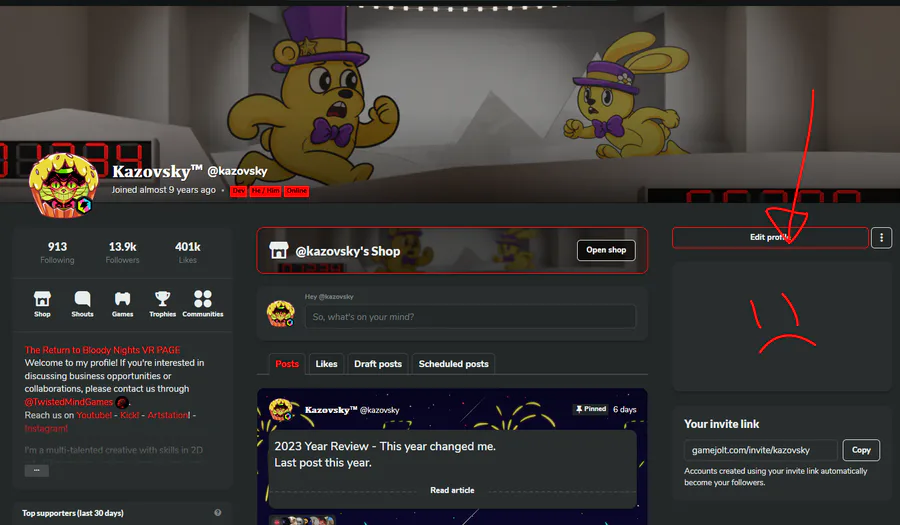Click the '@kazovsky's Shop' banner title

point(347,251)
